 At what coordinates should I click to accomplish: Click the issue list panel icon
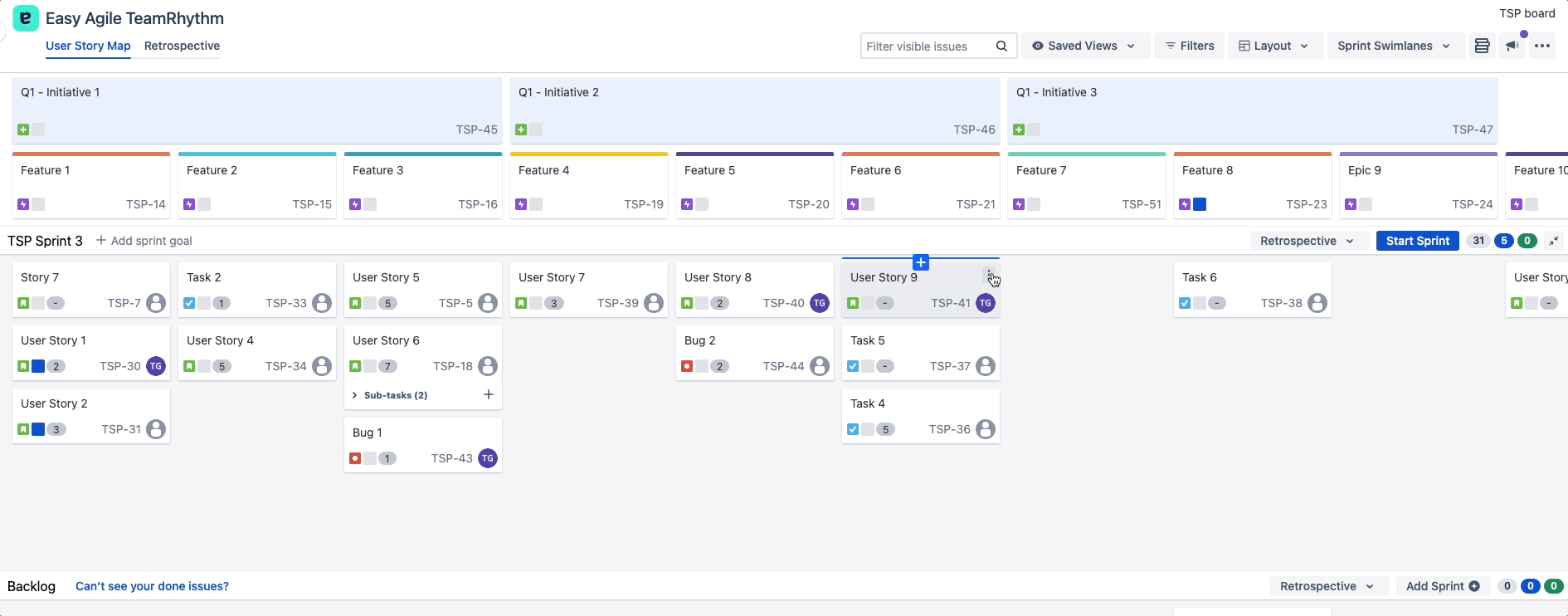click(1482, 46)
